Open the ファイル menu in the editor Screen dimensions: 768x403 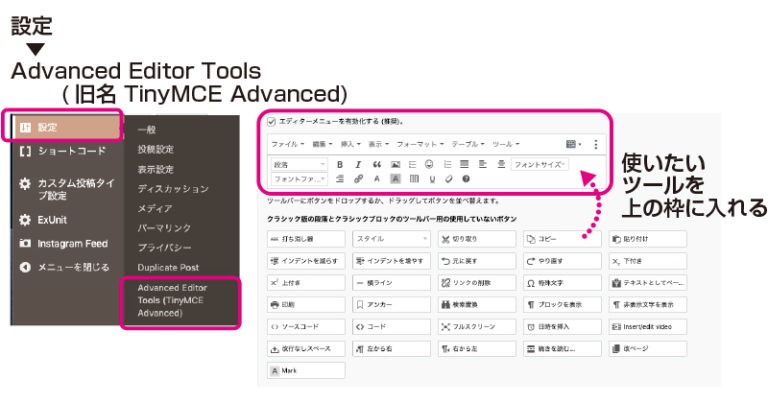point(288,144)
